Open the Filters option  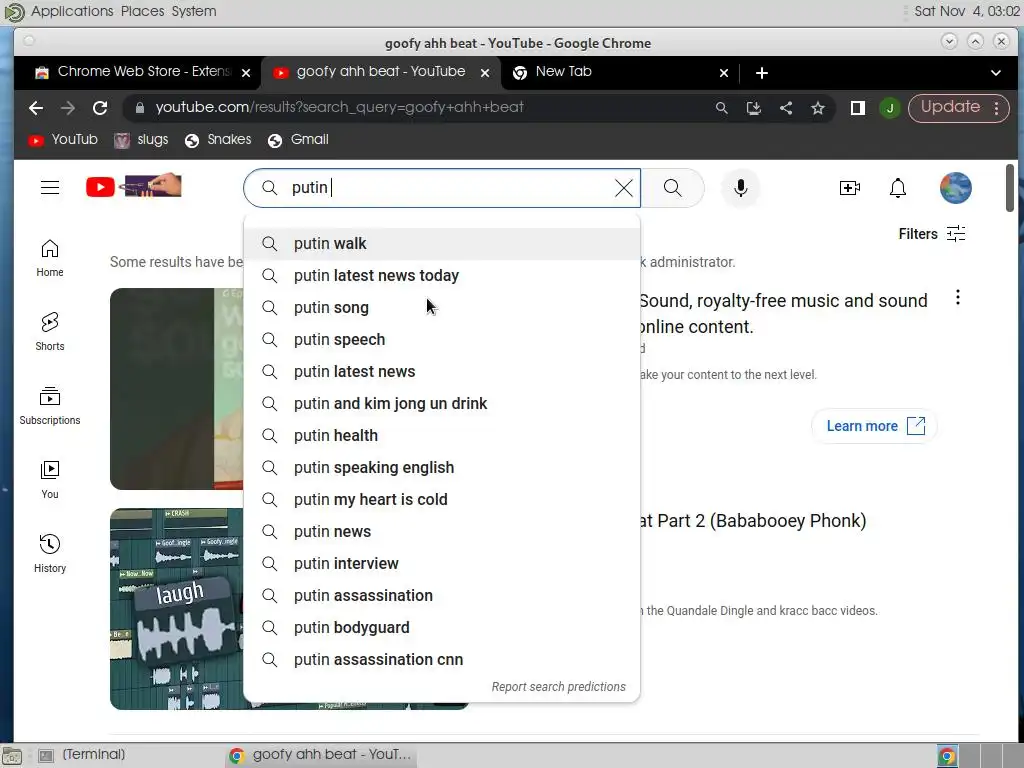[932, 234]
